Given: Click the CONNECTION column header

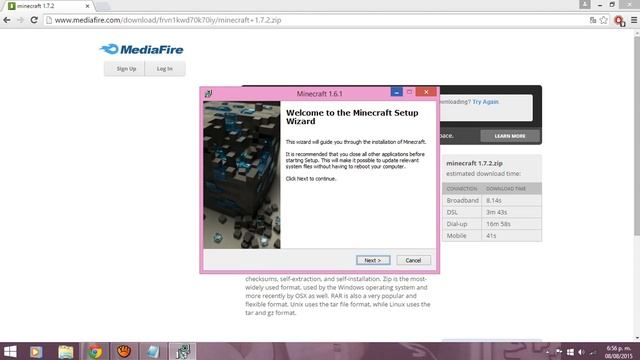Looking at the screenshot, I should pyautogui.click(x=462, y=189).
